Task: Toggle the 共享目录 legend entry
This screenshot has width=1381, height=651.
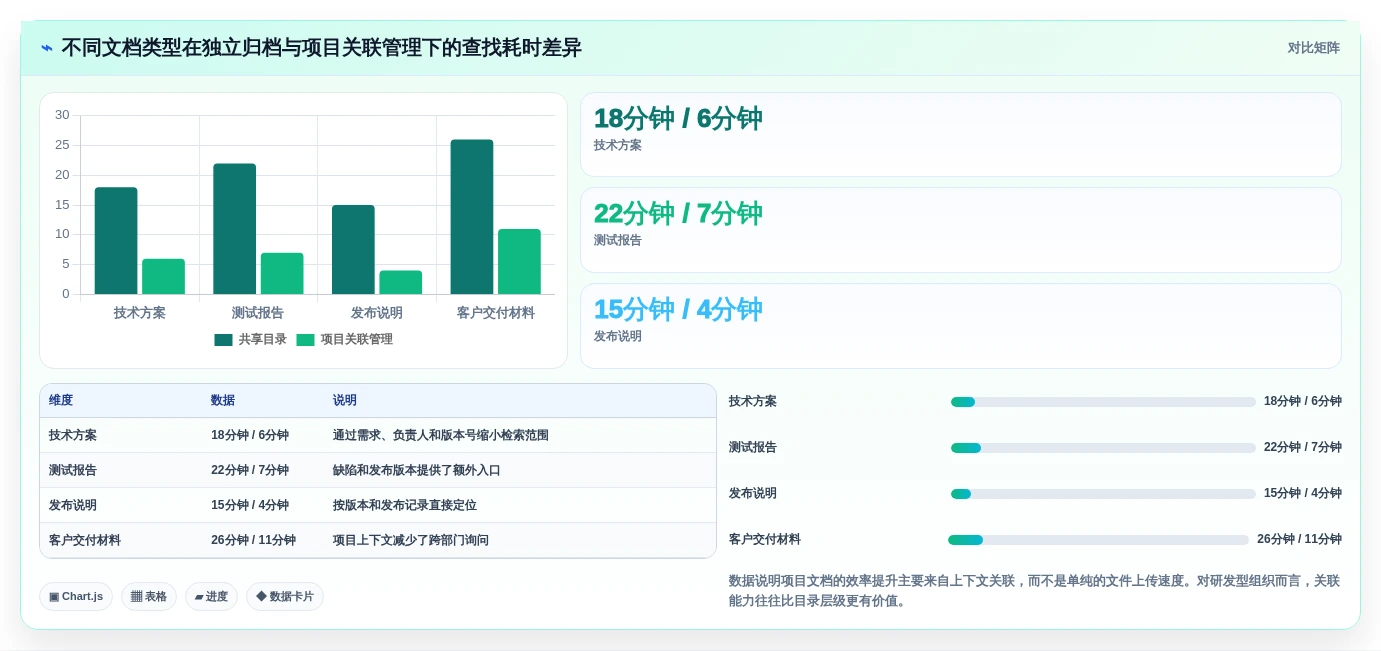Action: pyautogui.click(x=250, y=339)
